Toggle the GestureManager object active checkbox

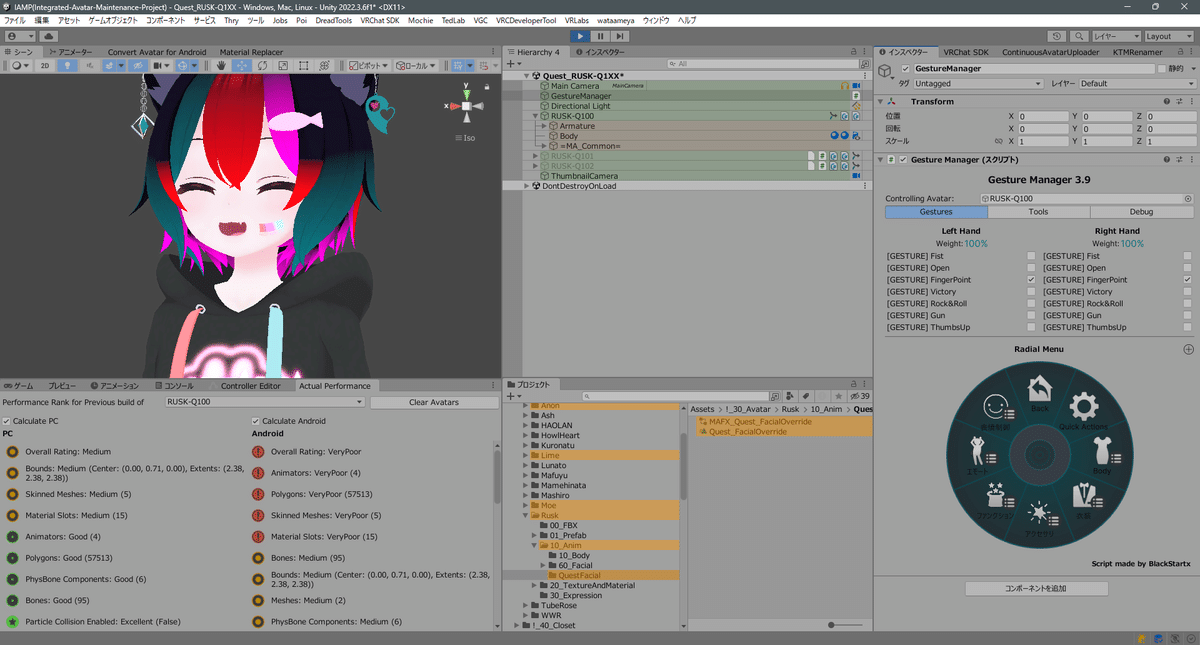pos(906,69)
